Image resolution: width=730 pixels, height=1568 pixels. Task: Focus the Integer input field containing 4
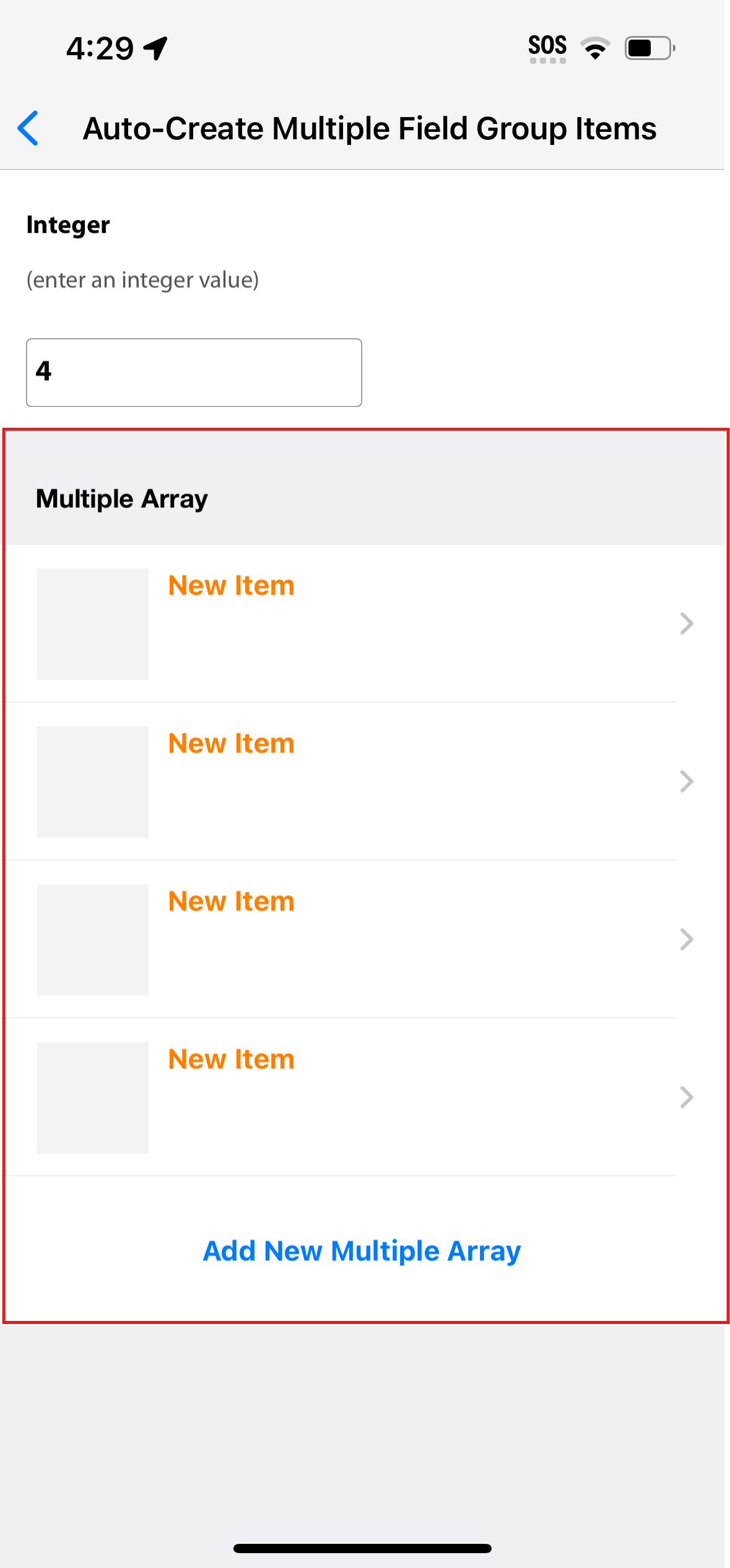(194, 372)
